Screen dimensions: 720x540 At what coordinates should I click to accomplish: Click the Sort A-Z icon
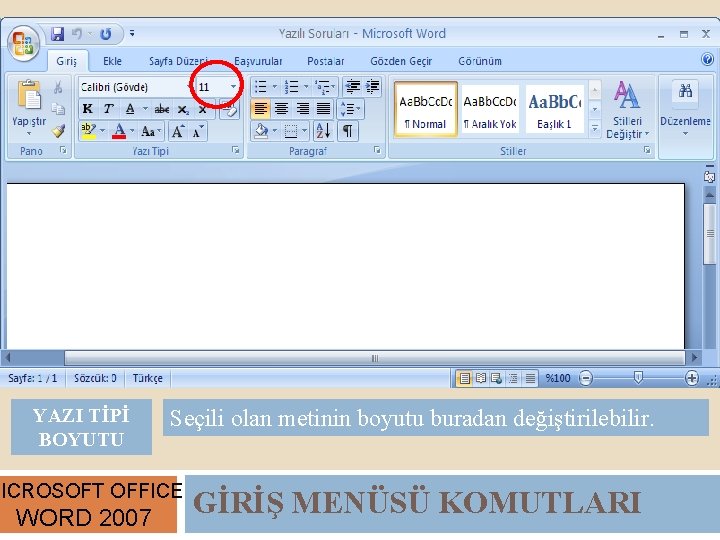tap(323, 131)
